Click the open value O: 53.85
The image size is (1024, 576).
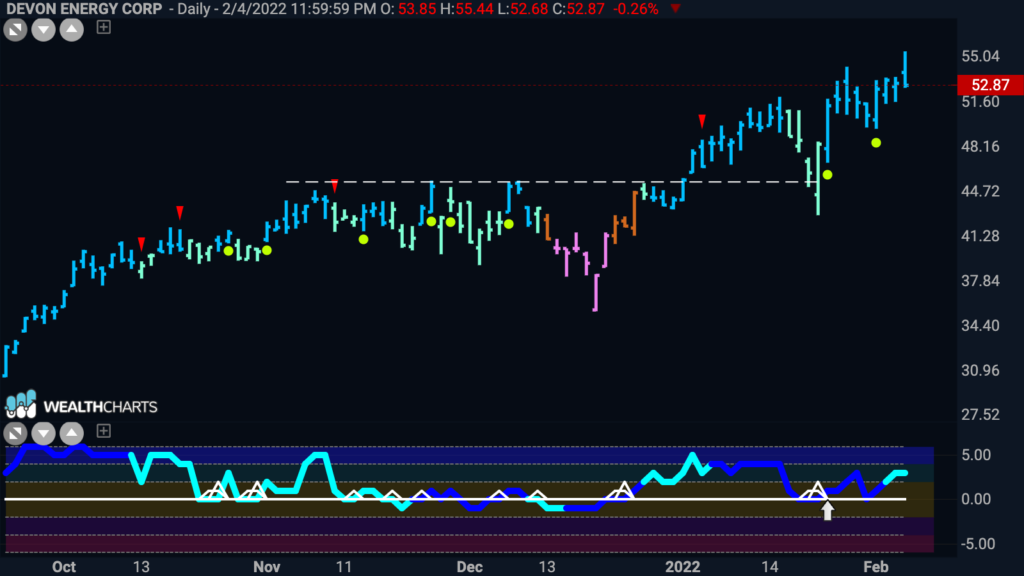[x=409, y=9]
